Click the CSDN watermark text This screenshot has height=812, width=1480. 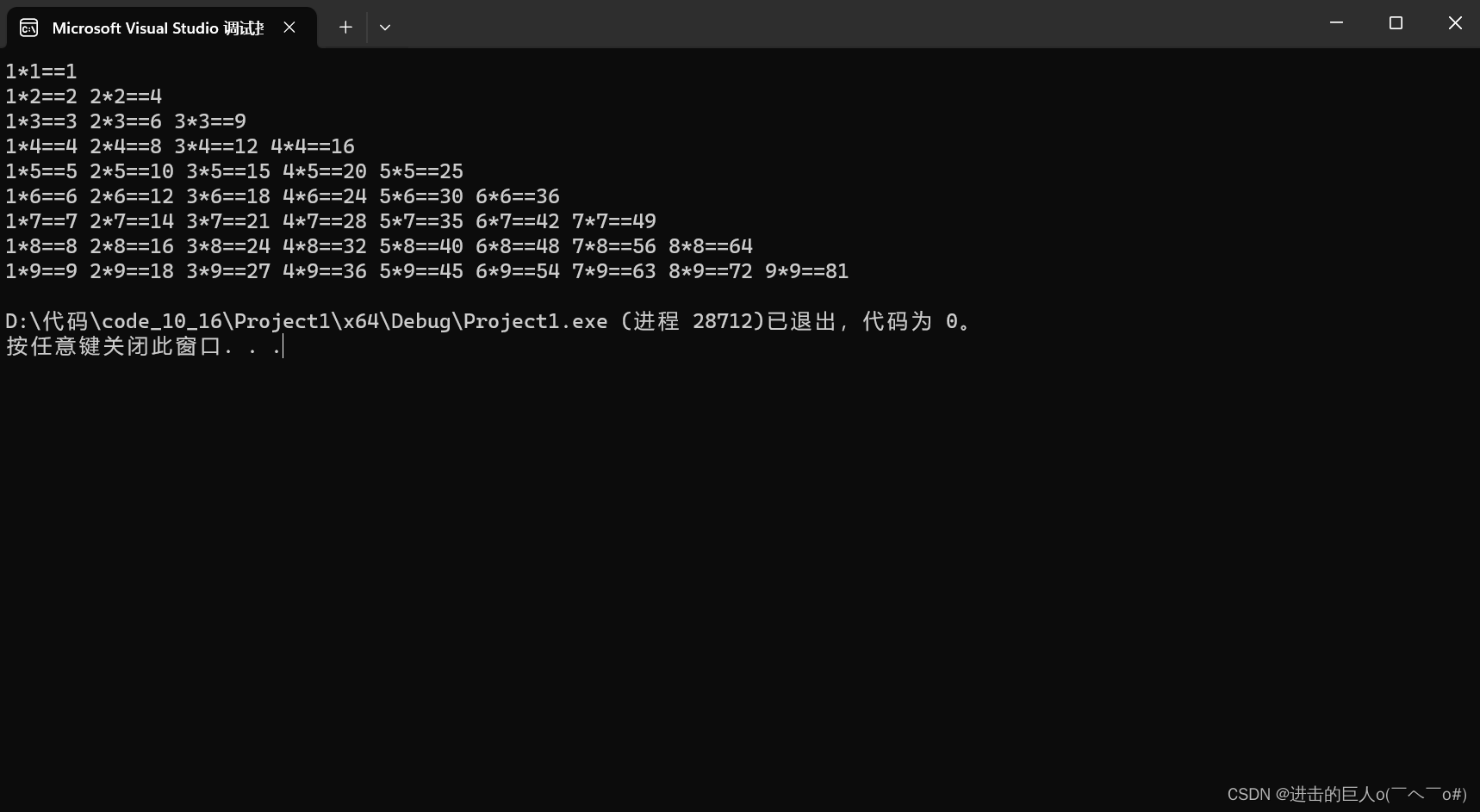point(1346,794)
